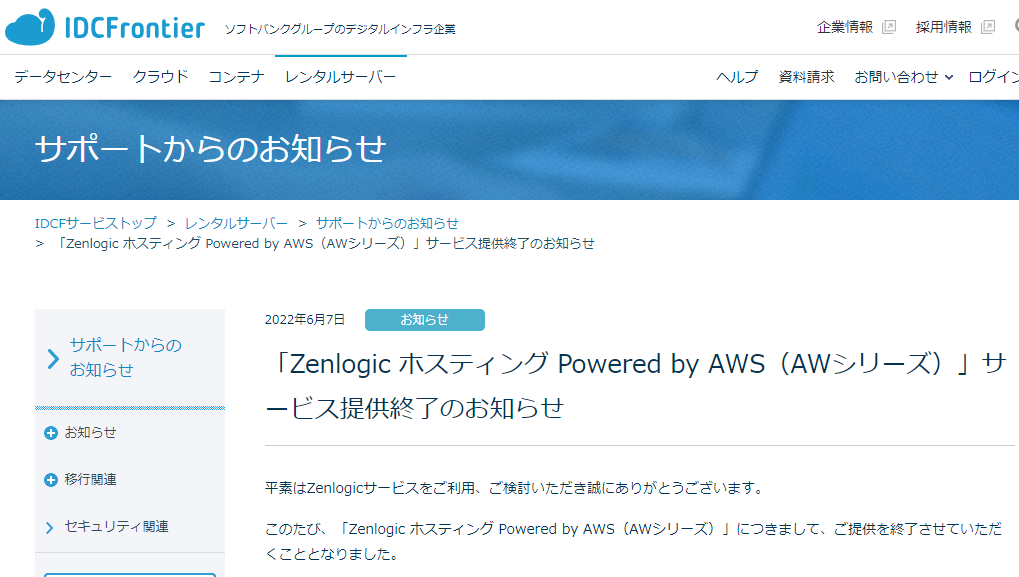This screenshot has width=1019, height=577.
Task: Open サポートからのお知らせ sidebar heading link
Action: [125, 357]
